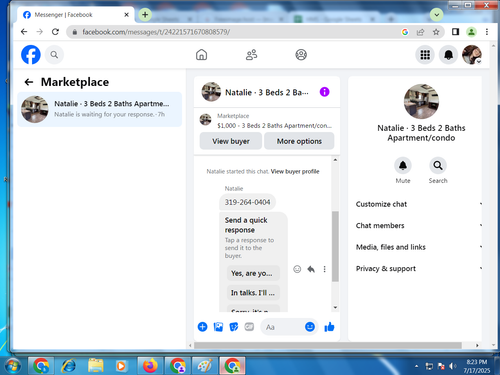This screenshot has height=375, width=500.
Task: Share this page via the share icon
Action: pos(420,32)
